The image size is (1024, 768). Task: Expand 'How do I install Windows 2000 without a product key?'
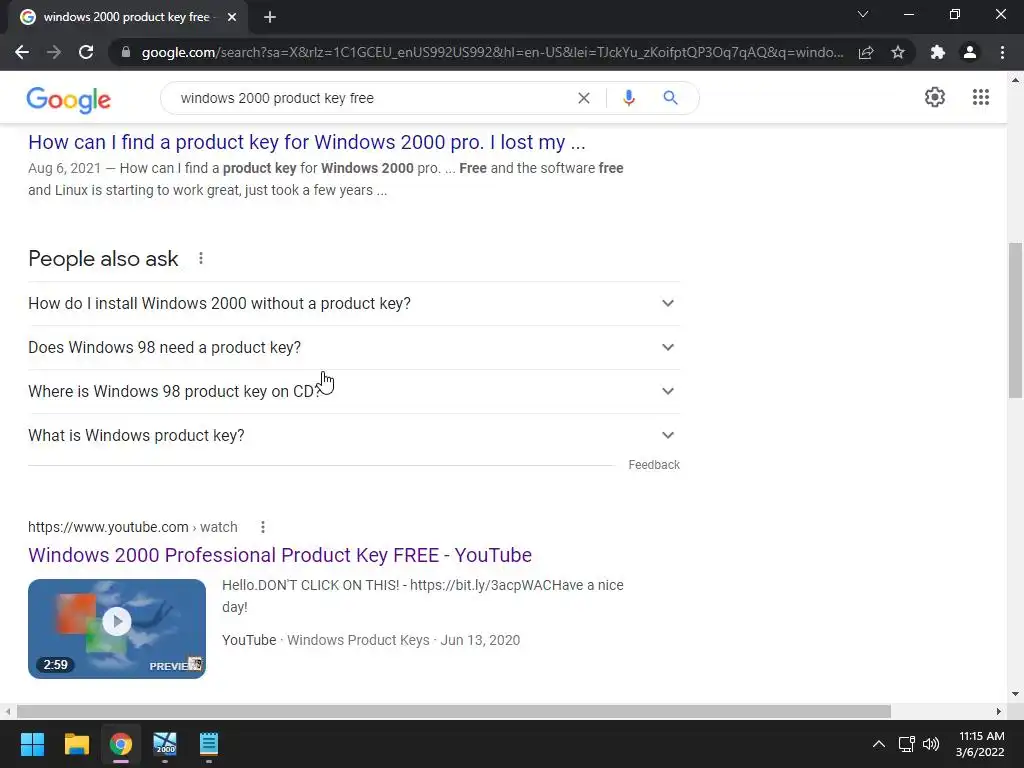click(x=354, y=304)
